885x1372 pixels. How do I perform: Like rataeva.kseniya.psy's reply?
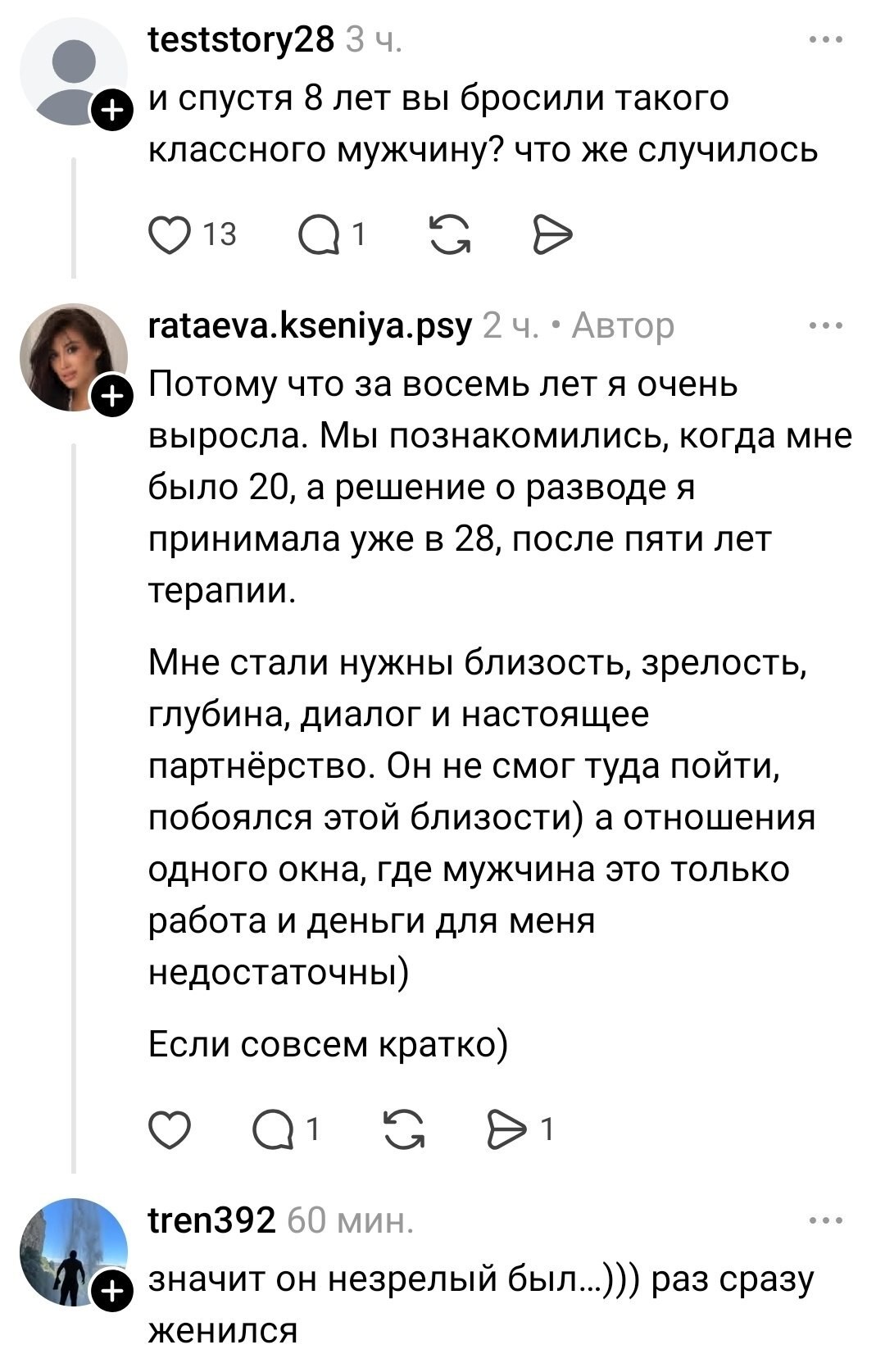(x=169, y=1130)
